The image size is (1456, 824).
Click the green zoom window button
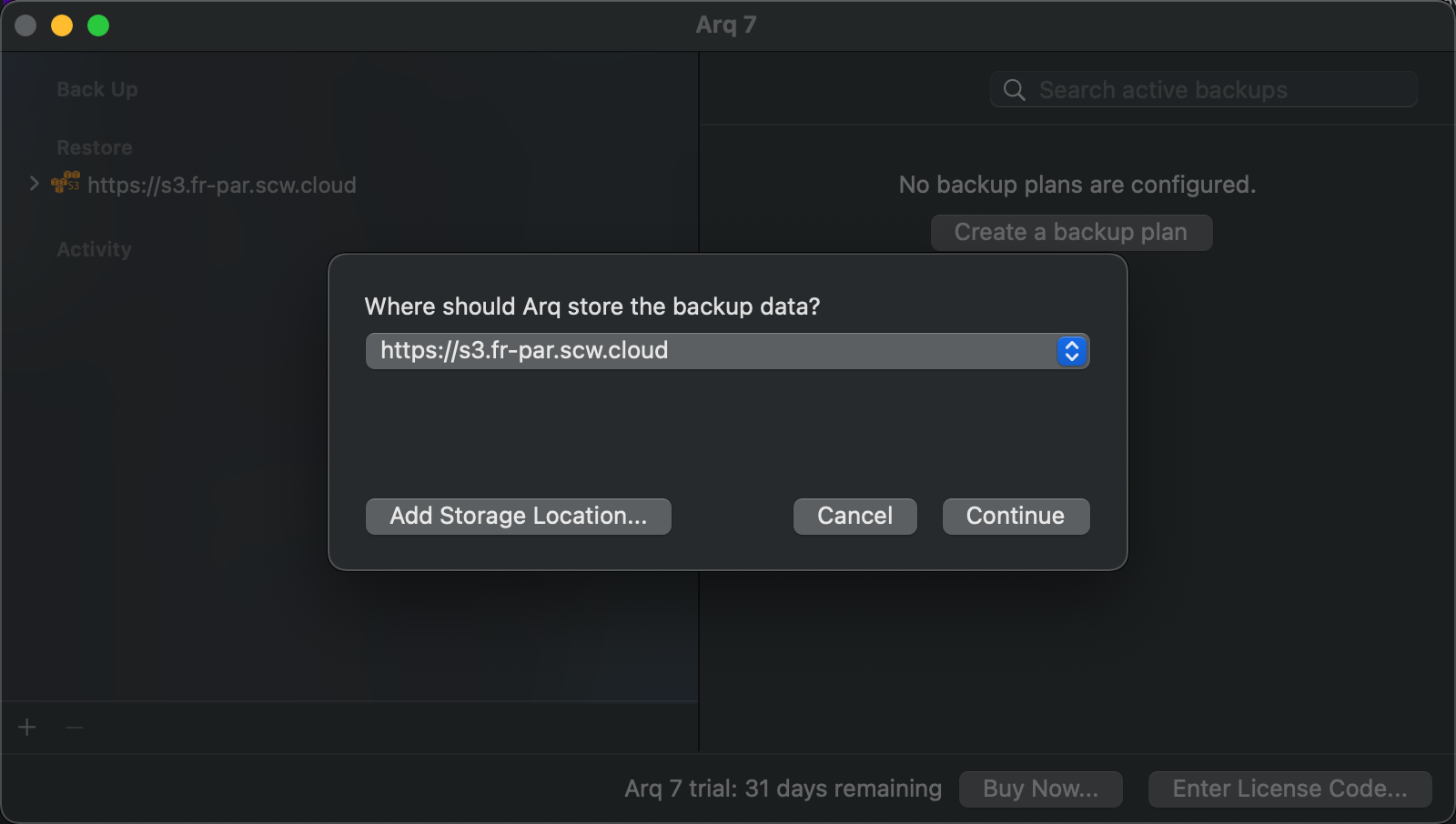pyautogui.click(x=98, y=25)
